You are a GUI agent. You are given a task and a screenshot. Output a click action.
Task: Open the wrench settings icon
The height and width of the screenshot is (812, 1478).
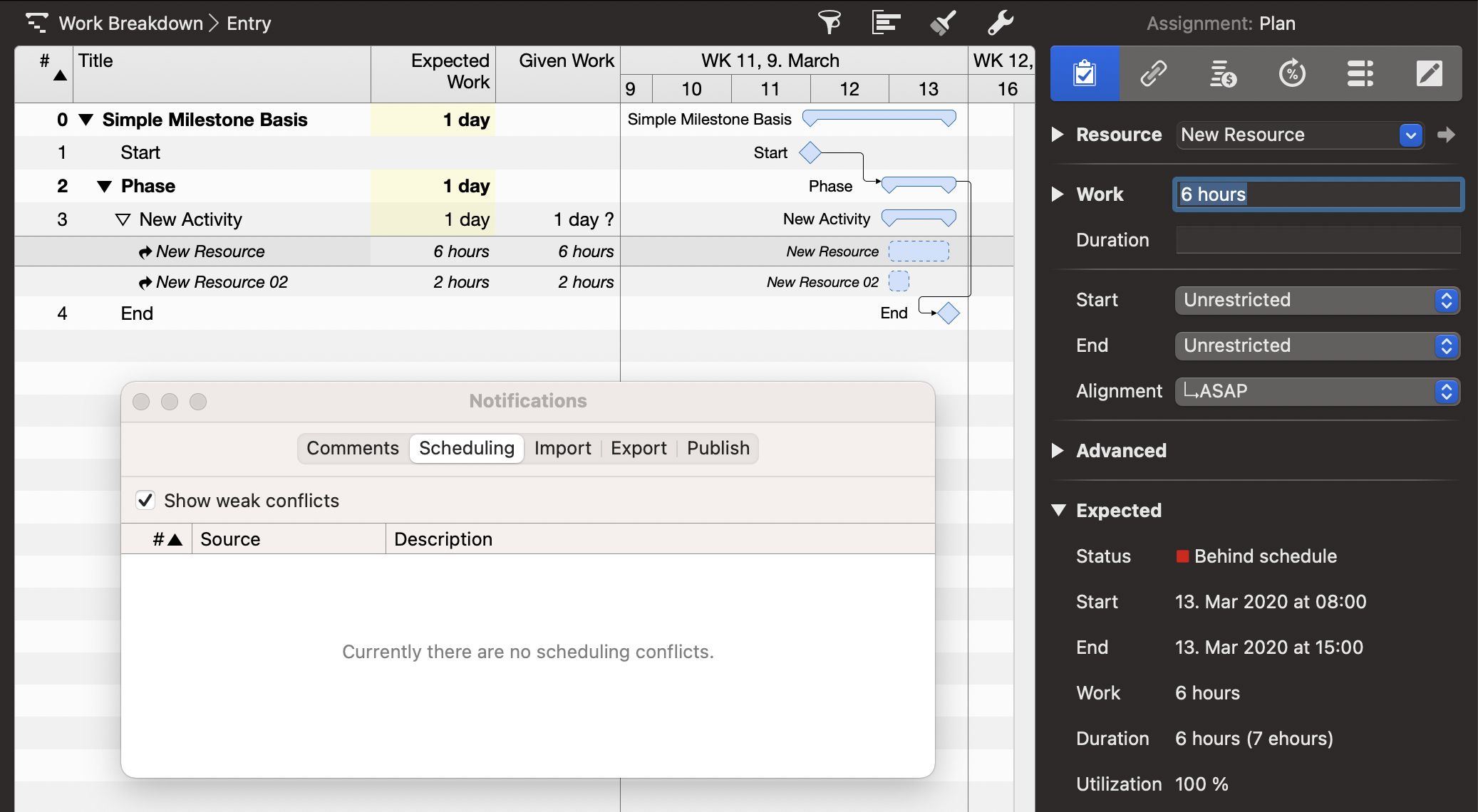(1000, 23)
